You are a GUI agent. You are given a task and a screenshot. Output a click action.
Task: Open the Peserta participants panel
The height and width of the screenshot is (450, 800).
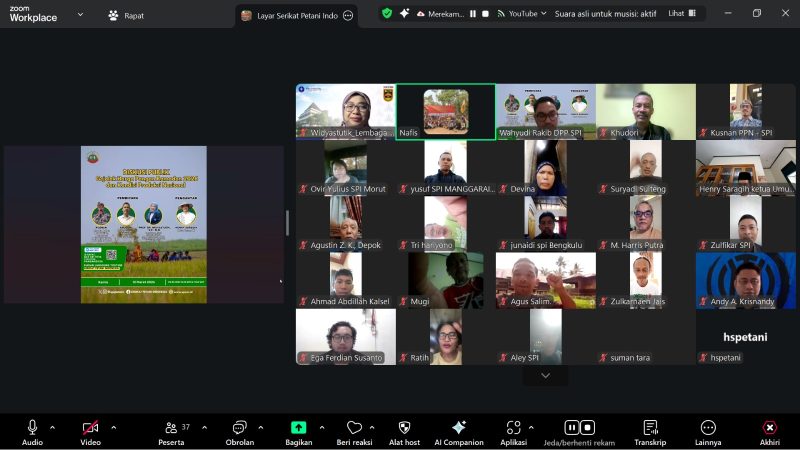(173, 428)
